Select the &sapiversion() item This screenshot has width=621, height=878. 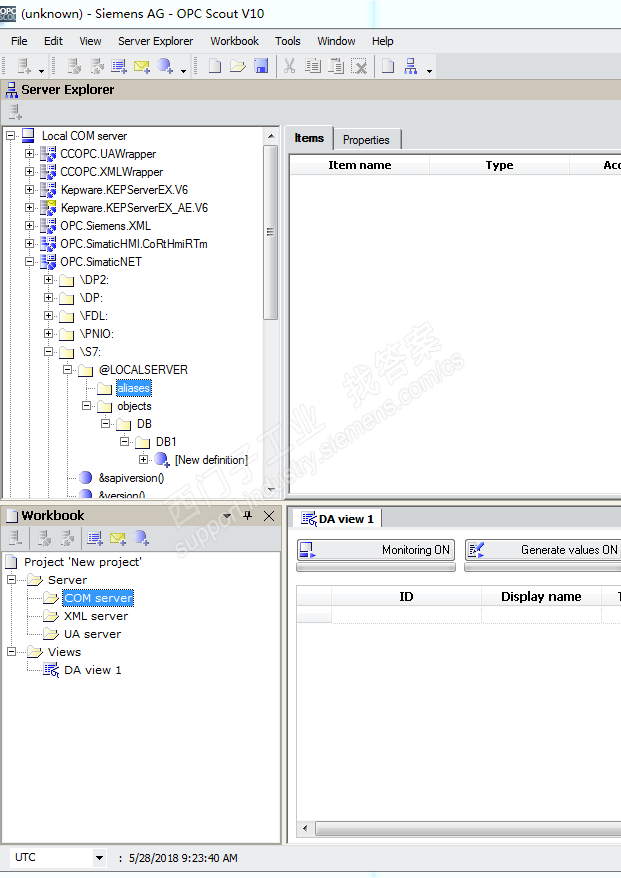tap(131, 478)
